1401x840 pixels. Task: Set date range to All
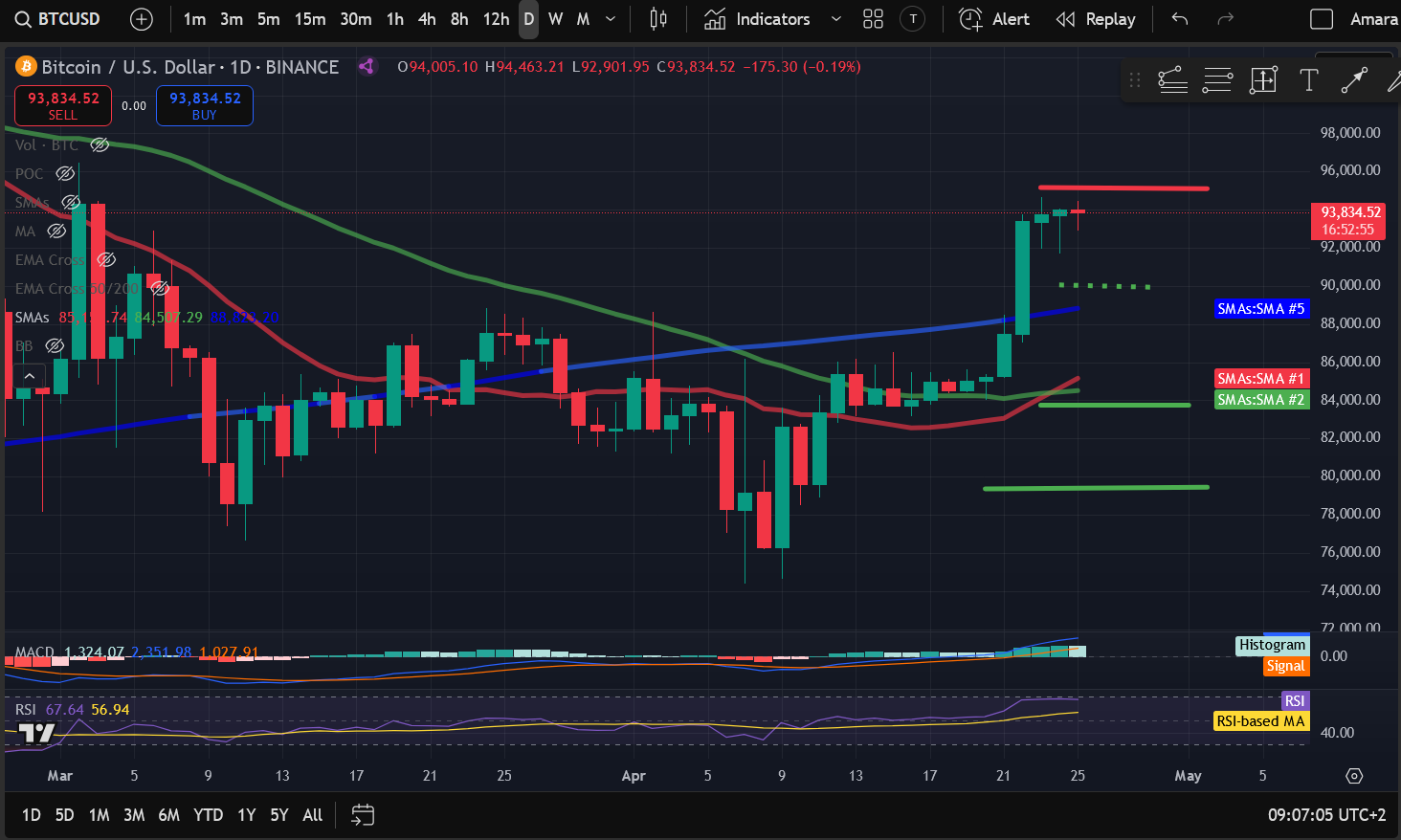pos(313,815)
